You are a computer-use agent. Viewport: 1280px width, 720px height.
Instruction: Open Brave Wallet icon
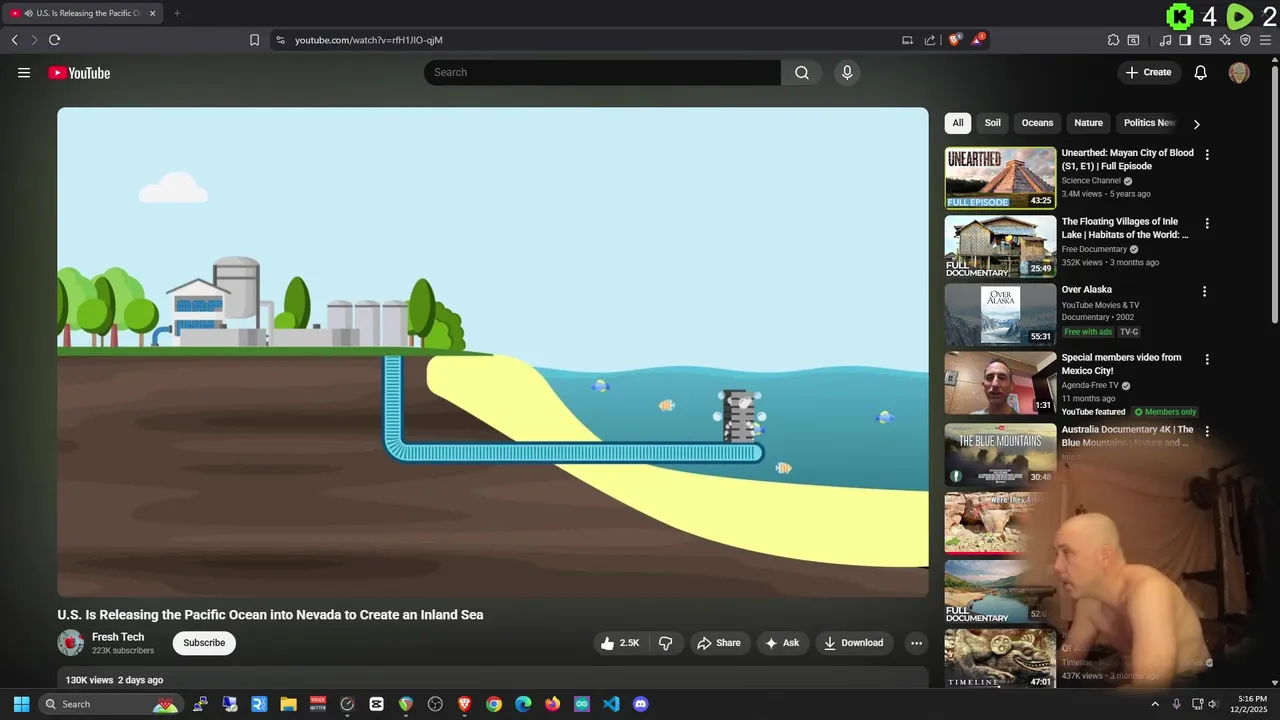point(1205,40)
